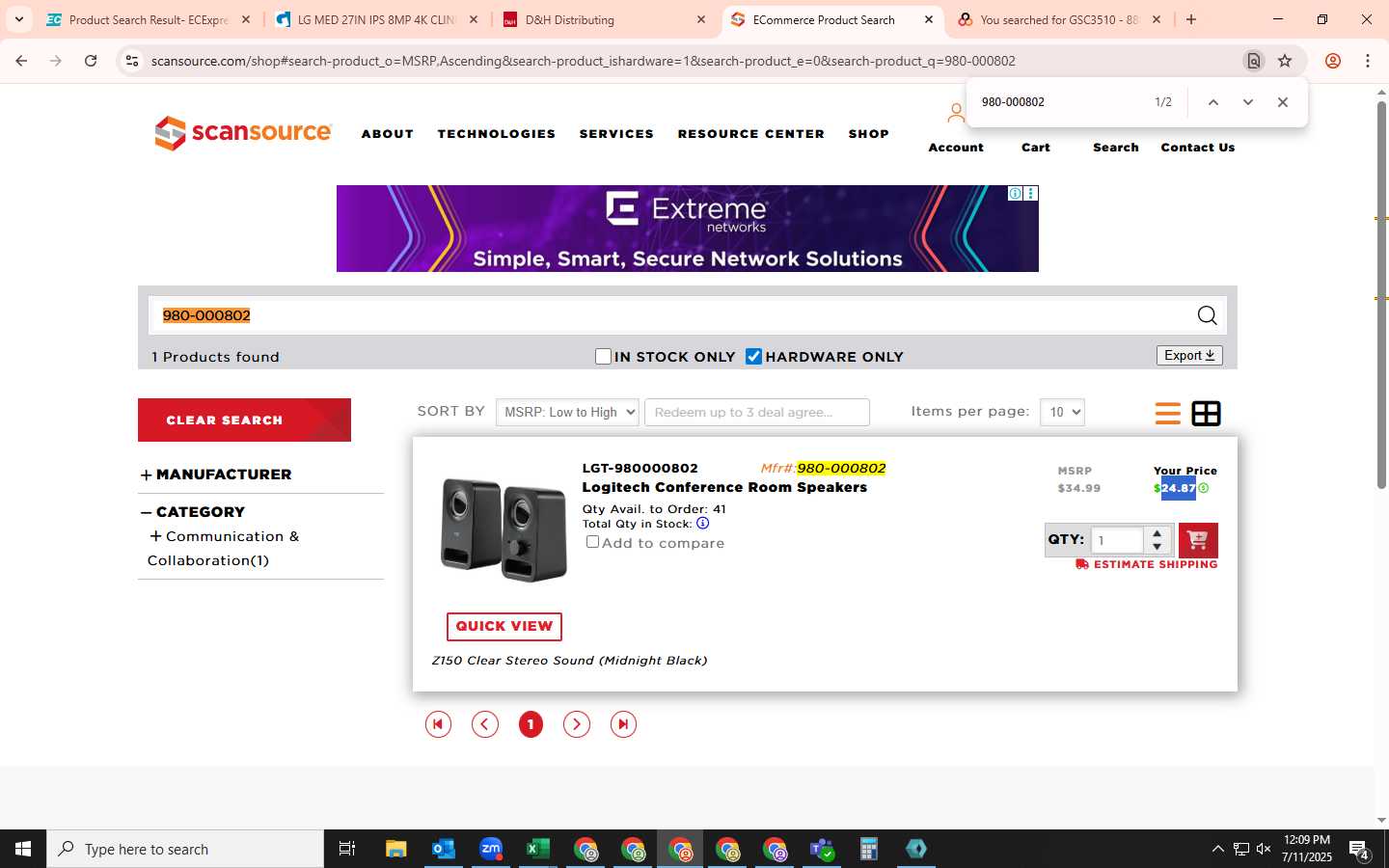Open Chrome's three-dot menu

pos(1367,61)
